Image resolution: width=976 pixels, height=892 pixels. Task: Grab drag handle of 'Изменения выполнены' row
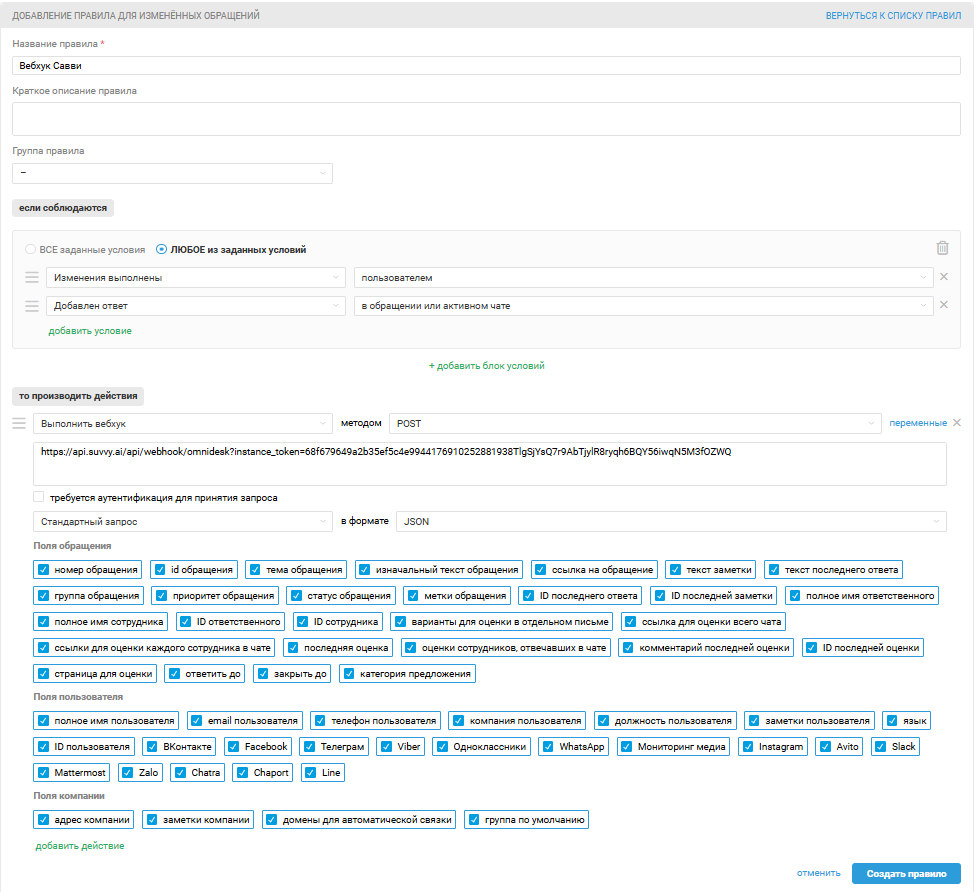click(x=31, y=278)
